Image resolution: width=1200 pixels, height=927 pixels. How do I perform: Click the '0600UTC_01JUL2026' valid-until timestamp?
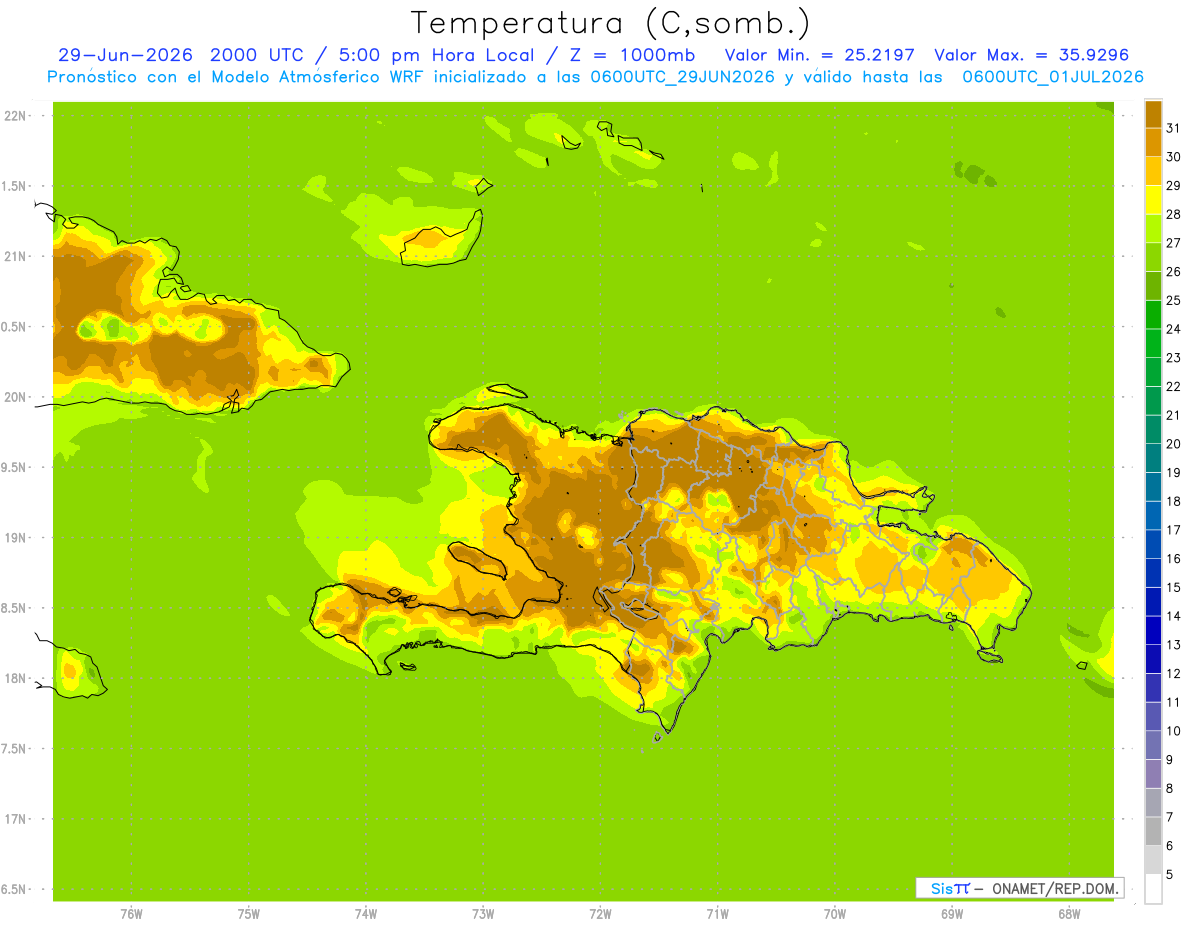tap(1053, 77)
